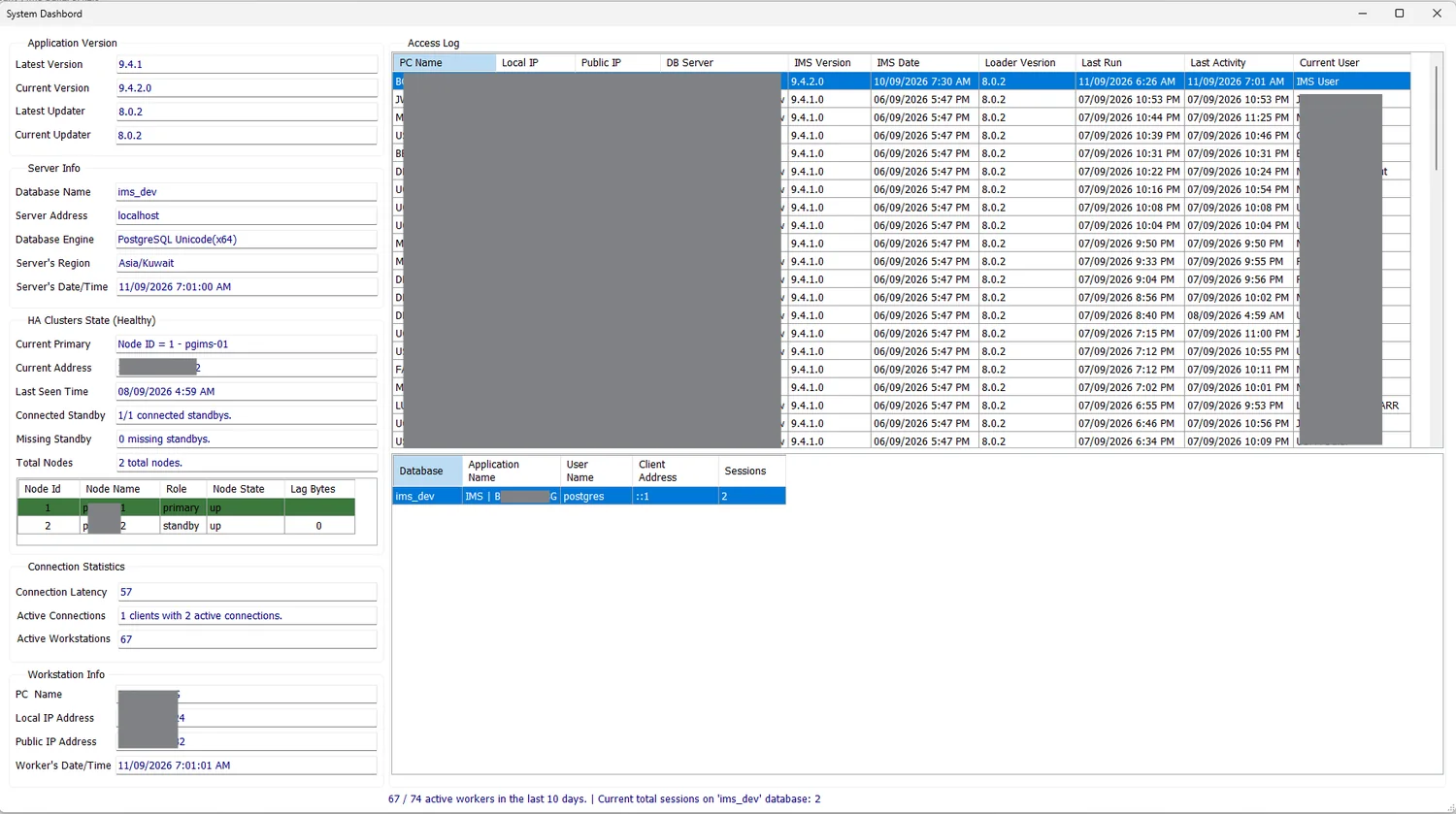The height and width of the screenshot is (814, 1456).
Task: Click the Active Connections value field
Action: click(247, 616)
